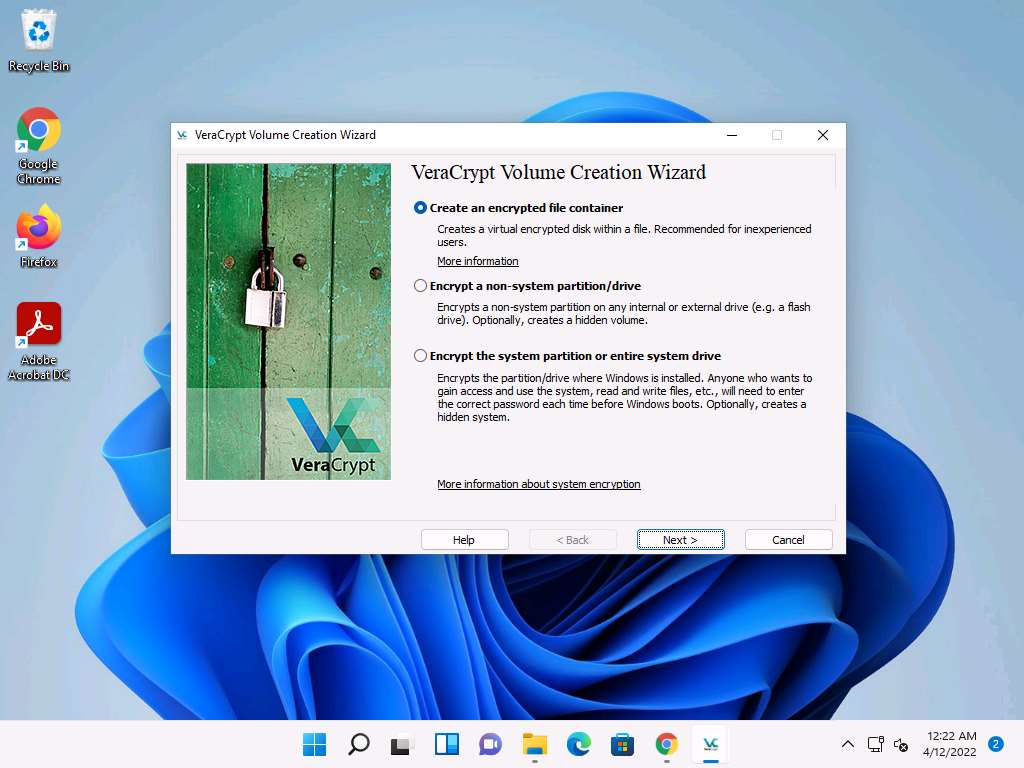Screen dimensions: 1024x768
Task: Expand the hidden system tray icons chevron
Action: tap(848, 744)
